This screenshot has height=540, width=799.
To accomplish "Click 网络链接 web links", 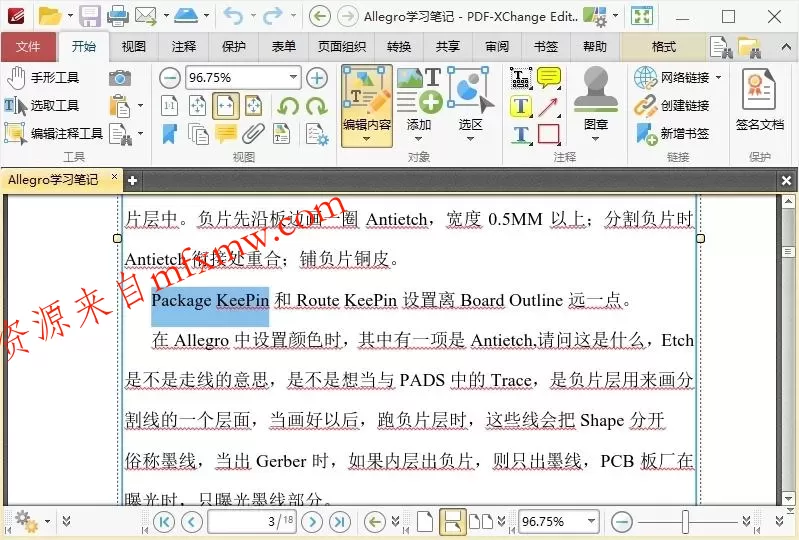I will tap(672, 77).
